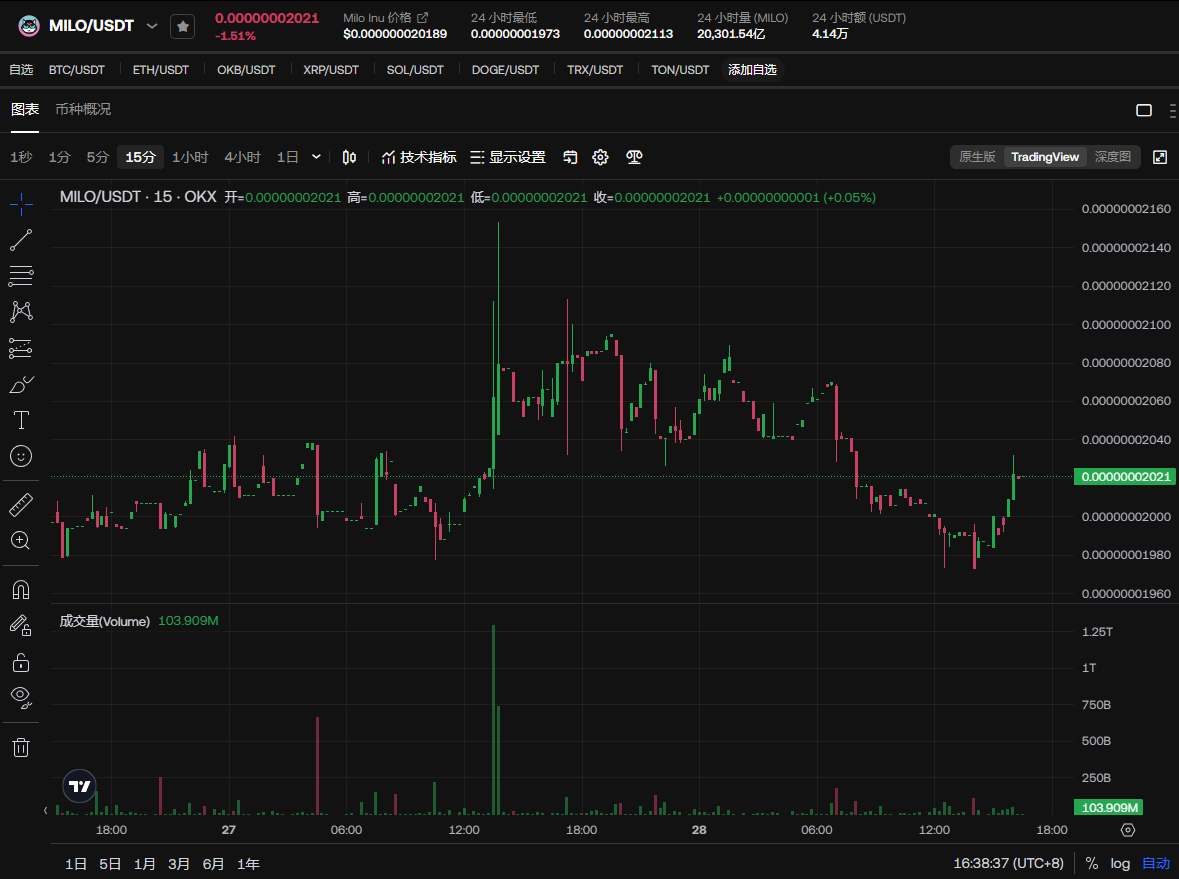Expand the MILO/USDT pair selector dropdown

coord(152,26)
